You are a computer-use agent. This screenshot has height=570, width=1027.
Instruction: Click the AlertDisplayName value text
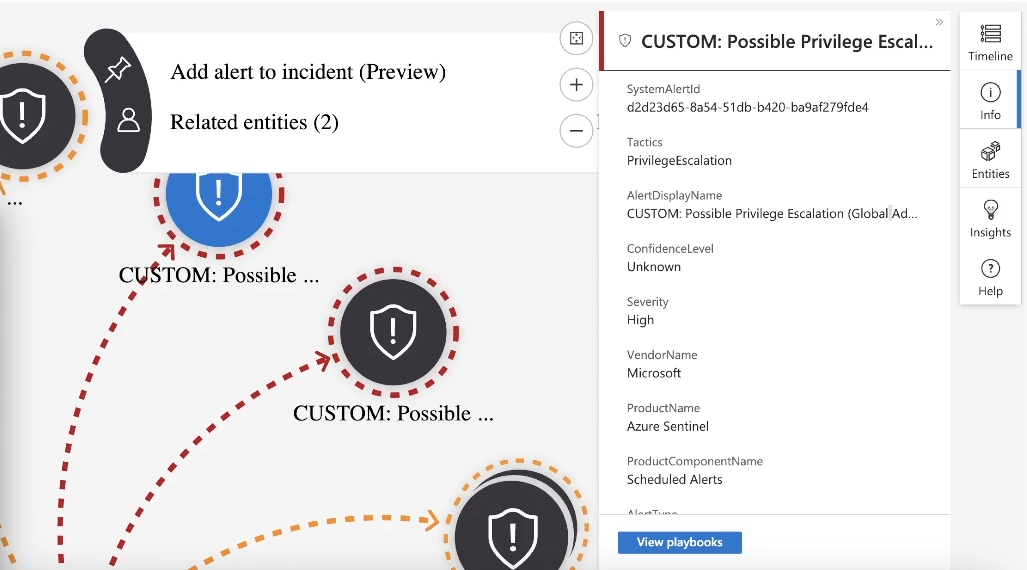click(x=772, y=214)
